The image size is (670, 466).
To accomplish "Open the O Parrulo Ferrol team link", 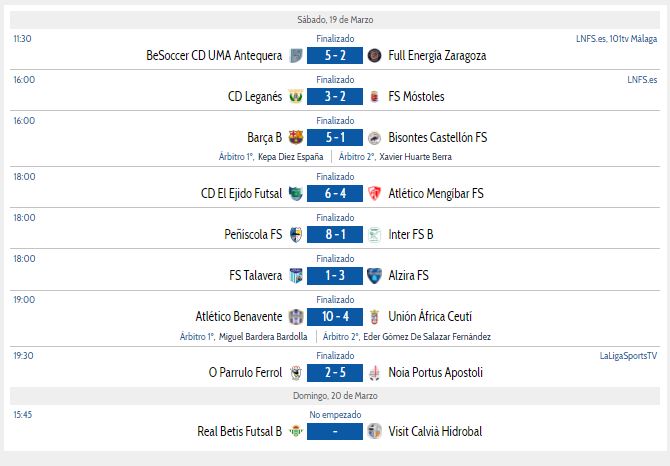I will click(x=245, y=373).
